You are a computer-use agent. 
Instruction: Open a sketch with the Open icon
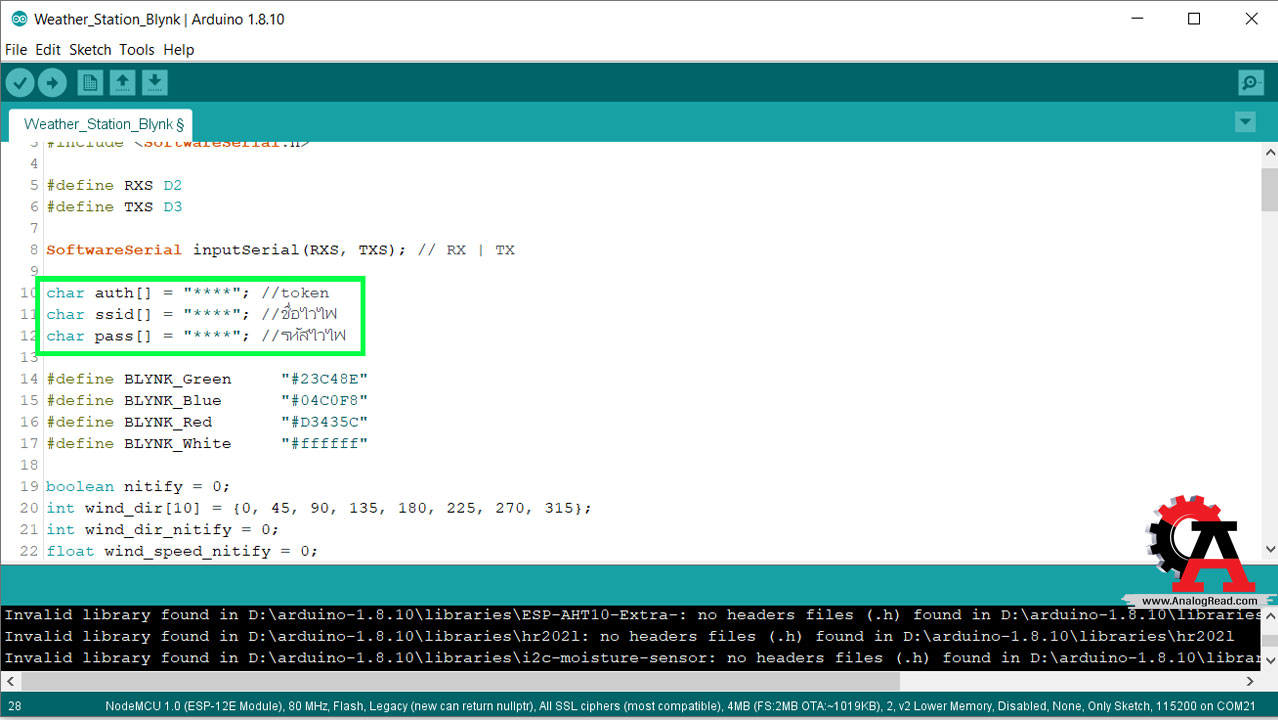122,82
